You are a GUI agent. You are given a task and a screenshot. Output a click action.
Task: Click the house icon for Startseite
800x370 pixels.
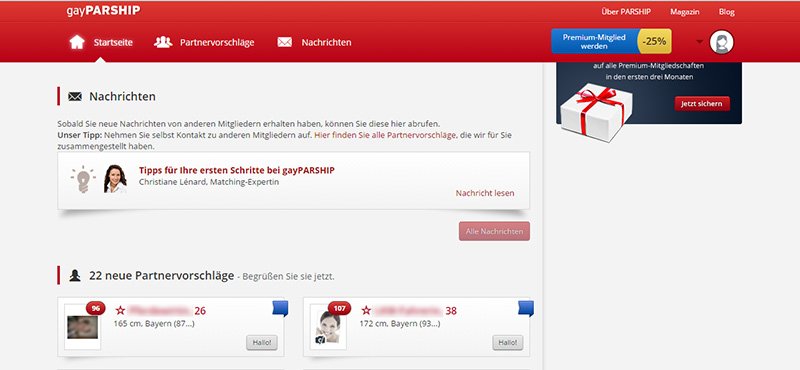coord(77,42)
